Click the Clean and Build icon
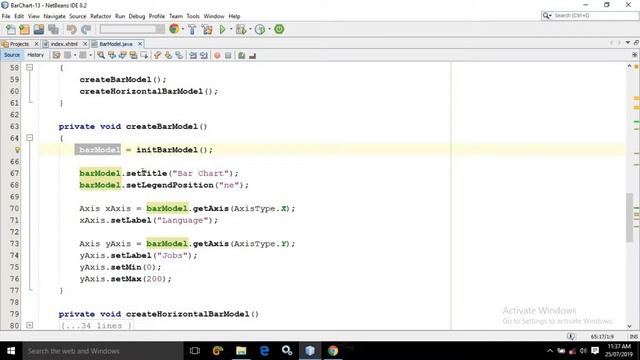The width and height of the screenshot is (640, 360). pos(207,29)
